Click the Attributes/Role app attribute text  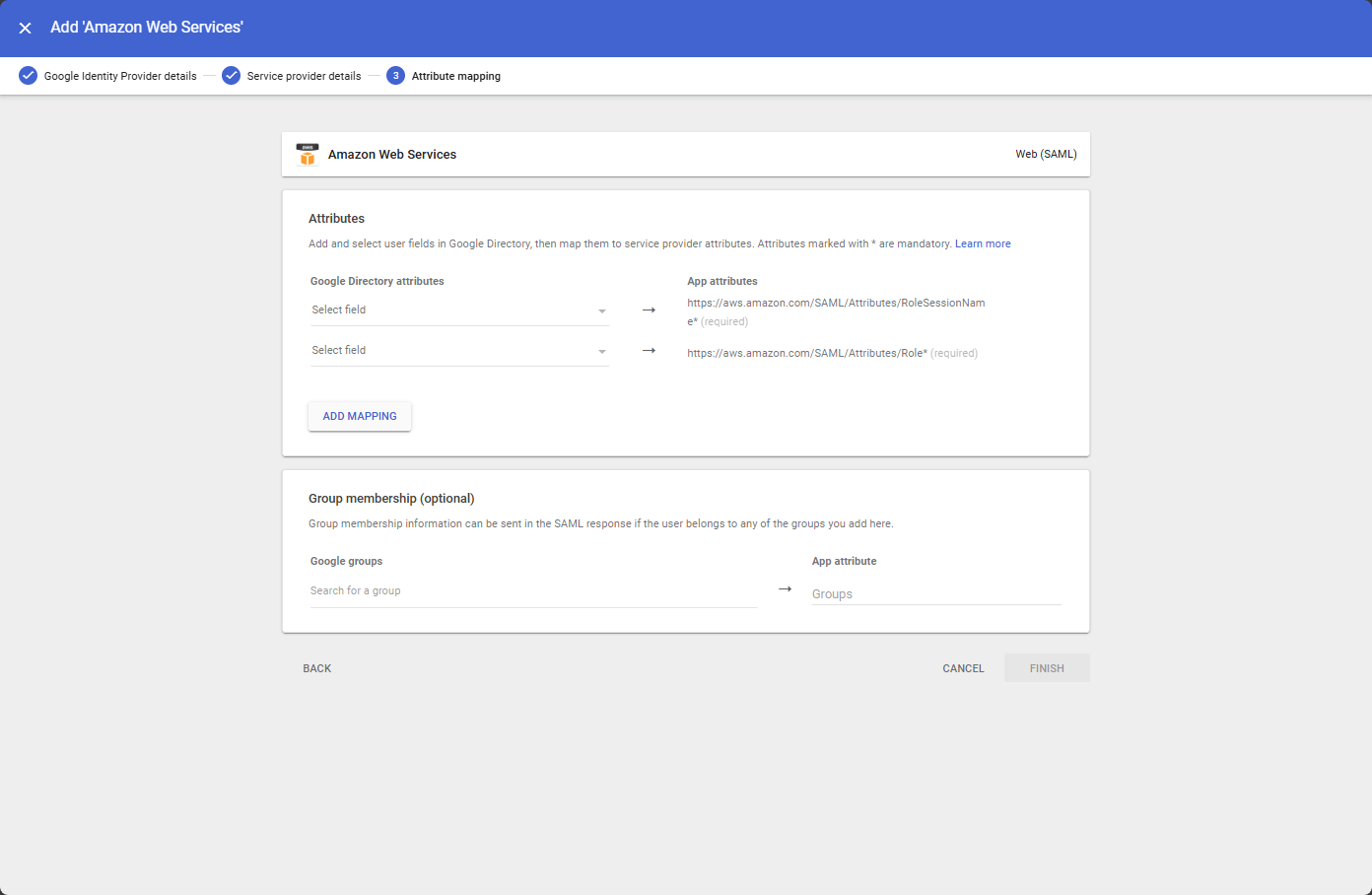click(807, 353)
